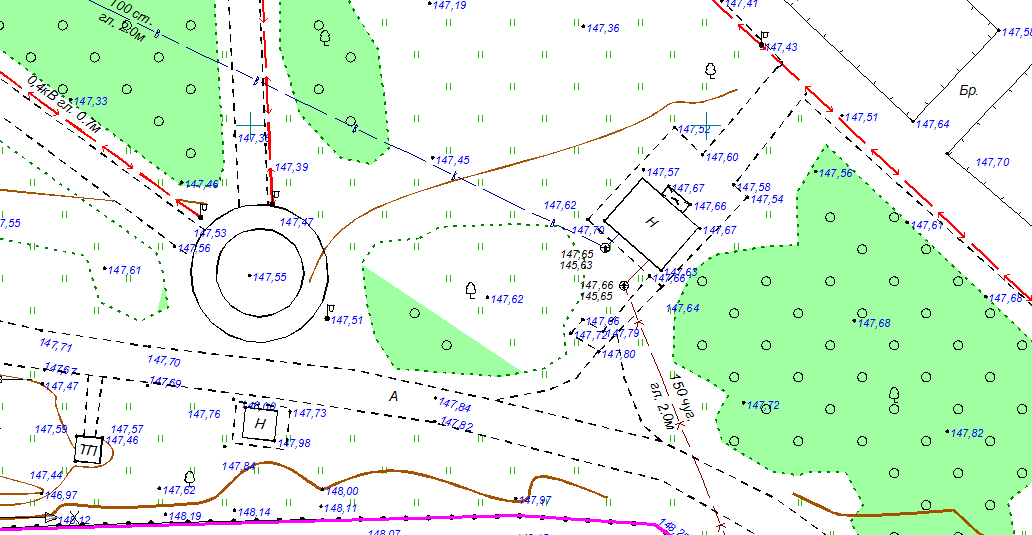The height and width of the screenshot is (535, 1032).
Task: Select the Бр. label text
Action: [968, 91]
